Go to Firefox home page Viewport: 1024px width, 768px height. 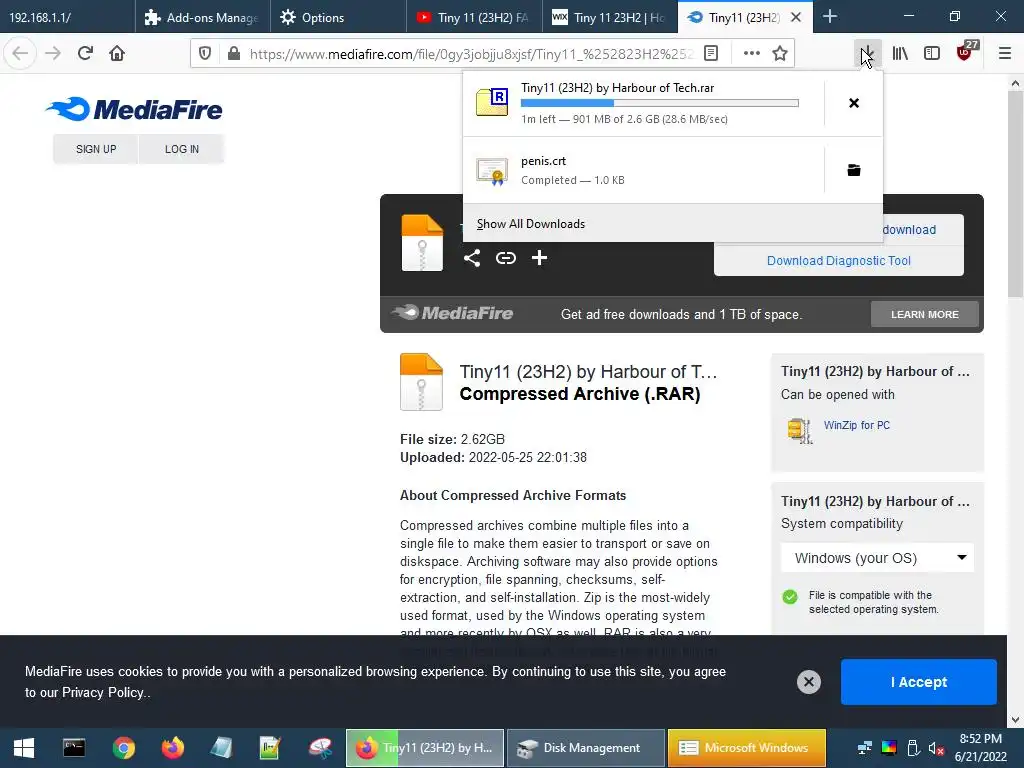(117, 53)
